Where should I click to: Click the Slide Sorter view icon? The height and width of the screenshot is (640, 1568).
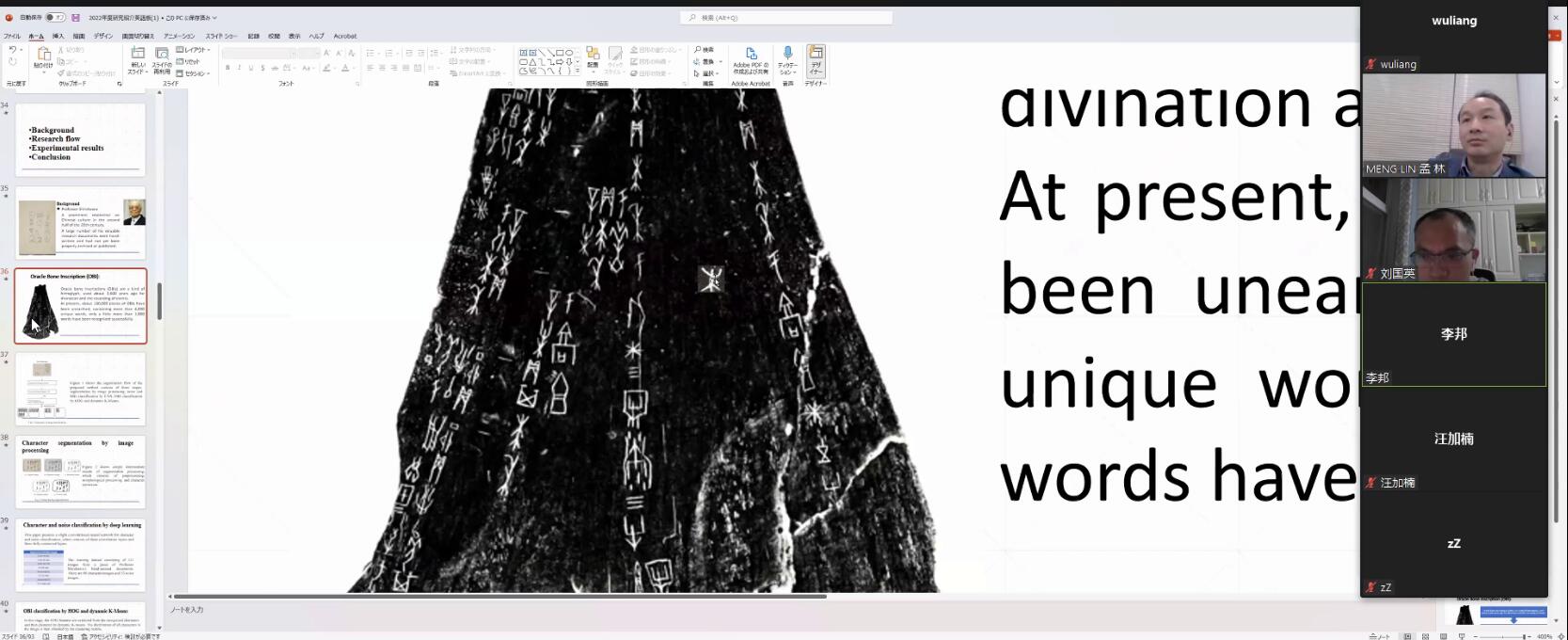click(x=1425, y=635)
